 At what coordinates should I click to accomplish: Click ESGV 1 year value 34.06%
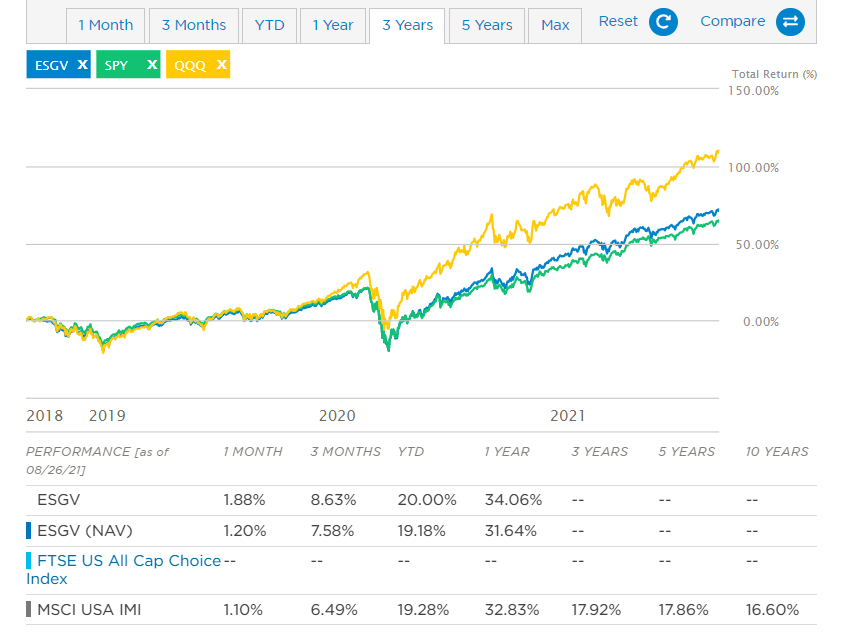[514, 500]
